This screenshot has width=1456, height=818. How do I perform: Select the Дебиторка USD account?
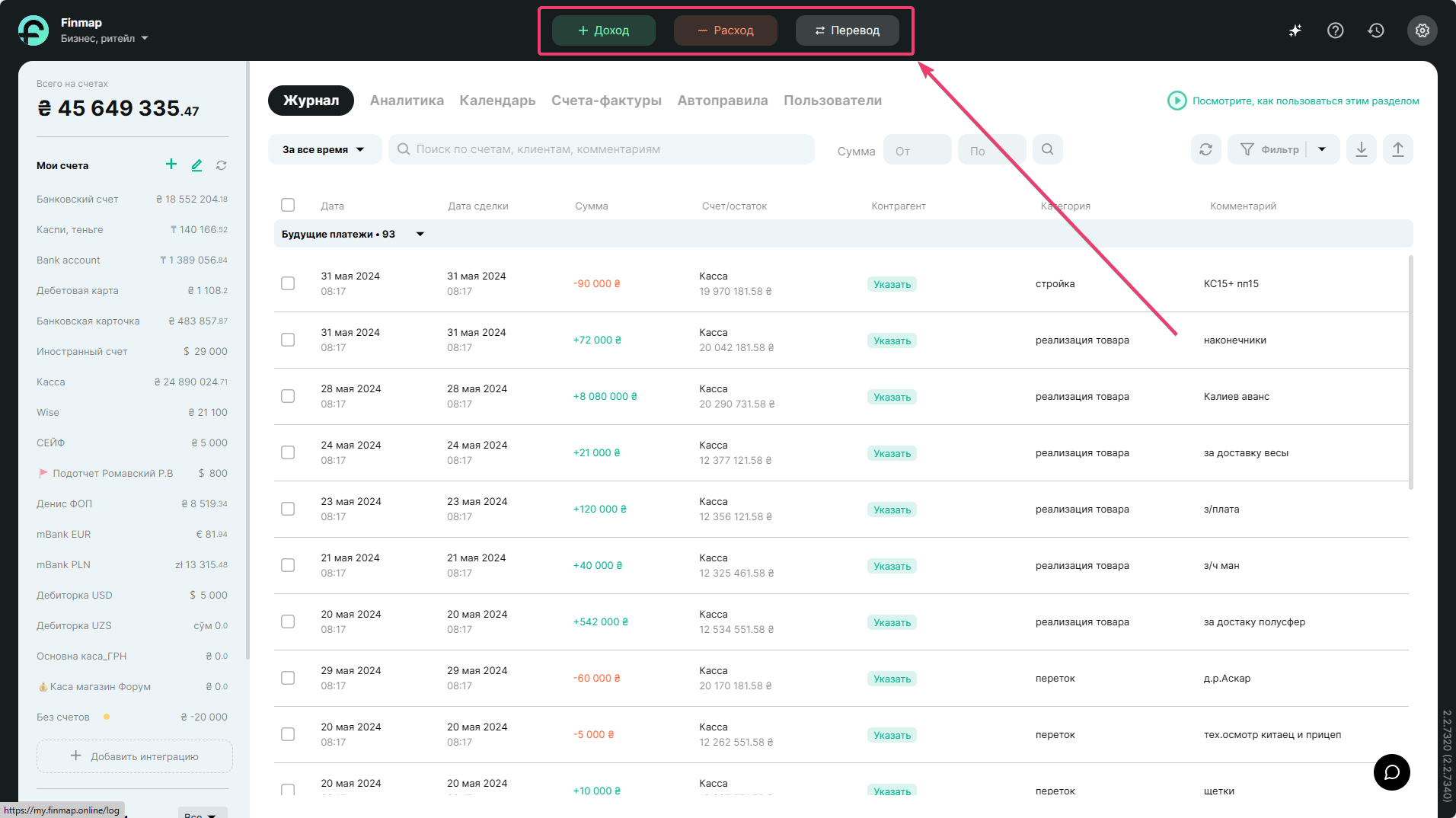pos(132,595)
